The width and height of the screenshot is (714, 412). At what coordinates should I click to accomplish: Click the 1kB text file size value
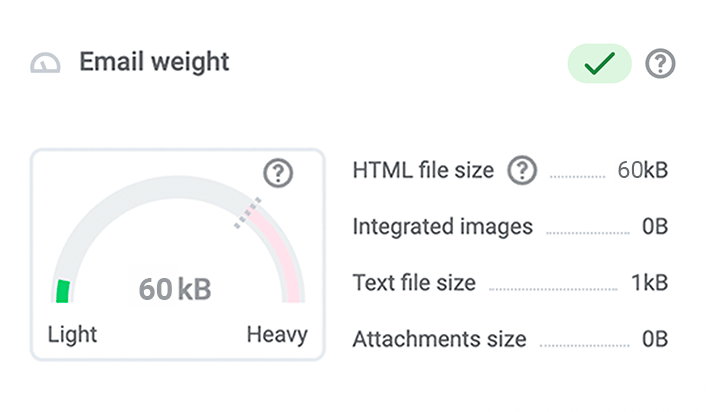click(650, 283)
